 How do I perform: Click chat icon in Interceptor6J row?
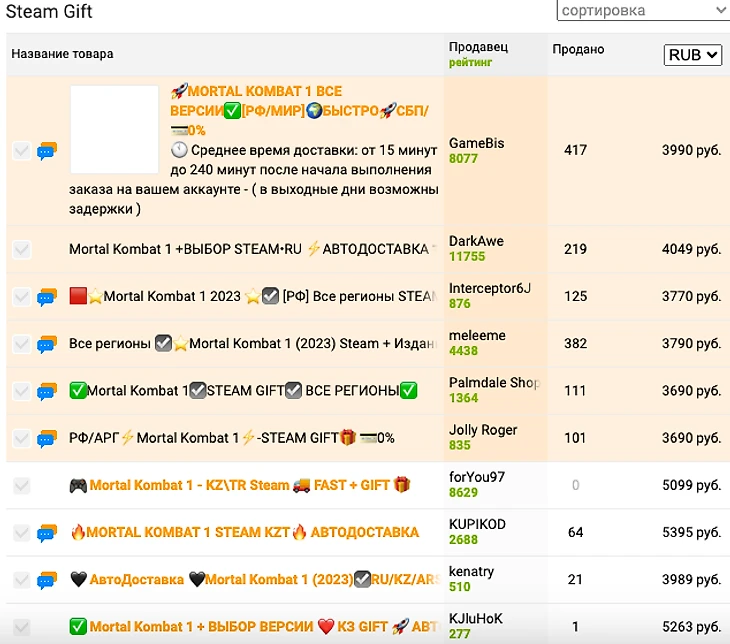click(46, 297)
